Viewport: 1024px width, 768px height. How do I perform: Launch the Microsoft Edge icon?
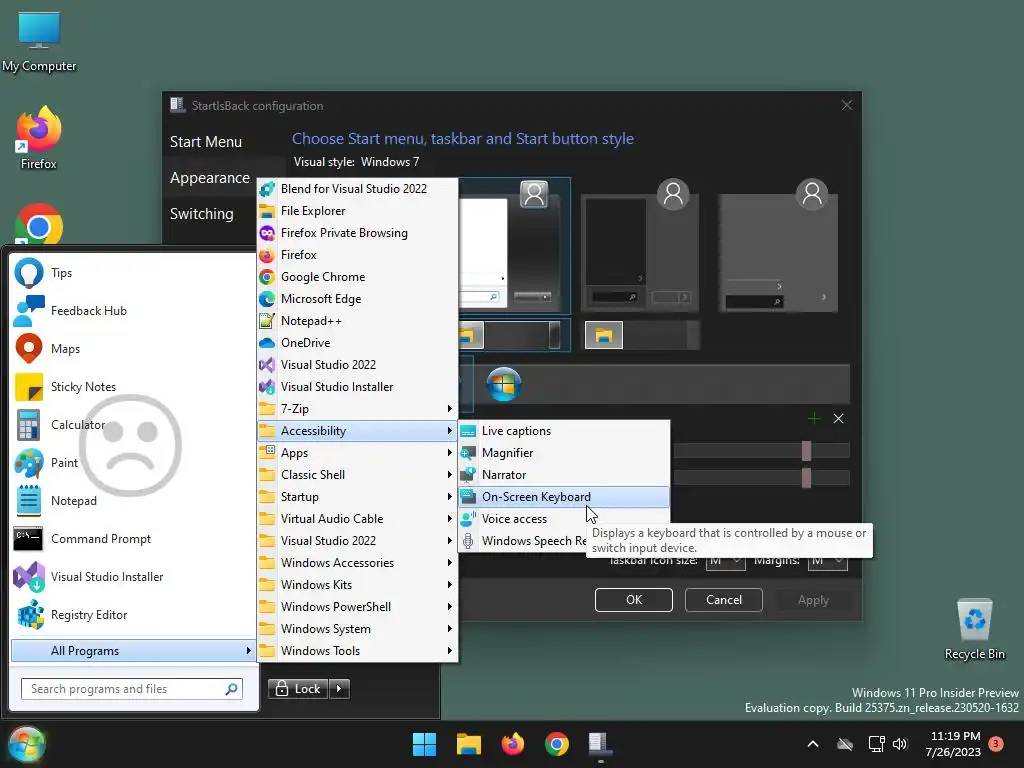pyautogui.click(x=266, y=299)
